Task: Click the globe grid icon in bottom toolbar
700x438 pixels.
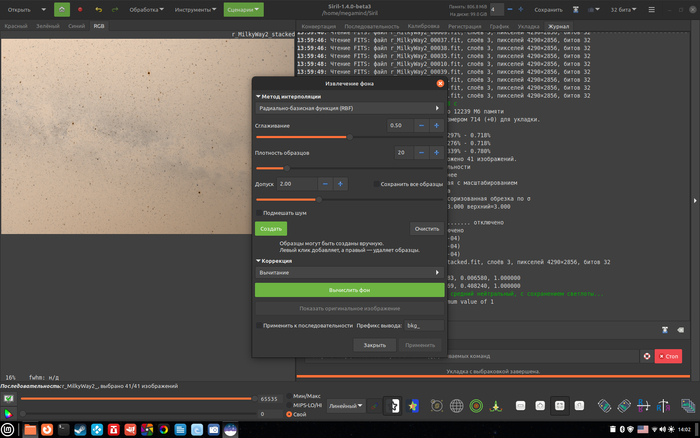Action: (x=456, y=406)
